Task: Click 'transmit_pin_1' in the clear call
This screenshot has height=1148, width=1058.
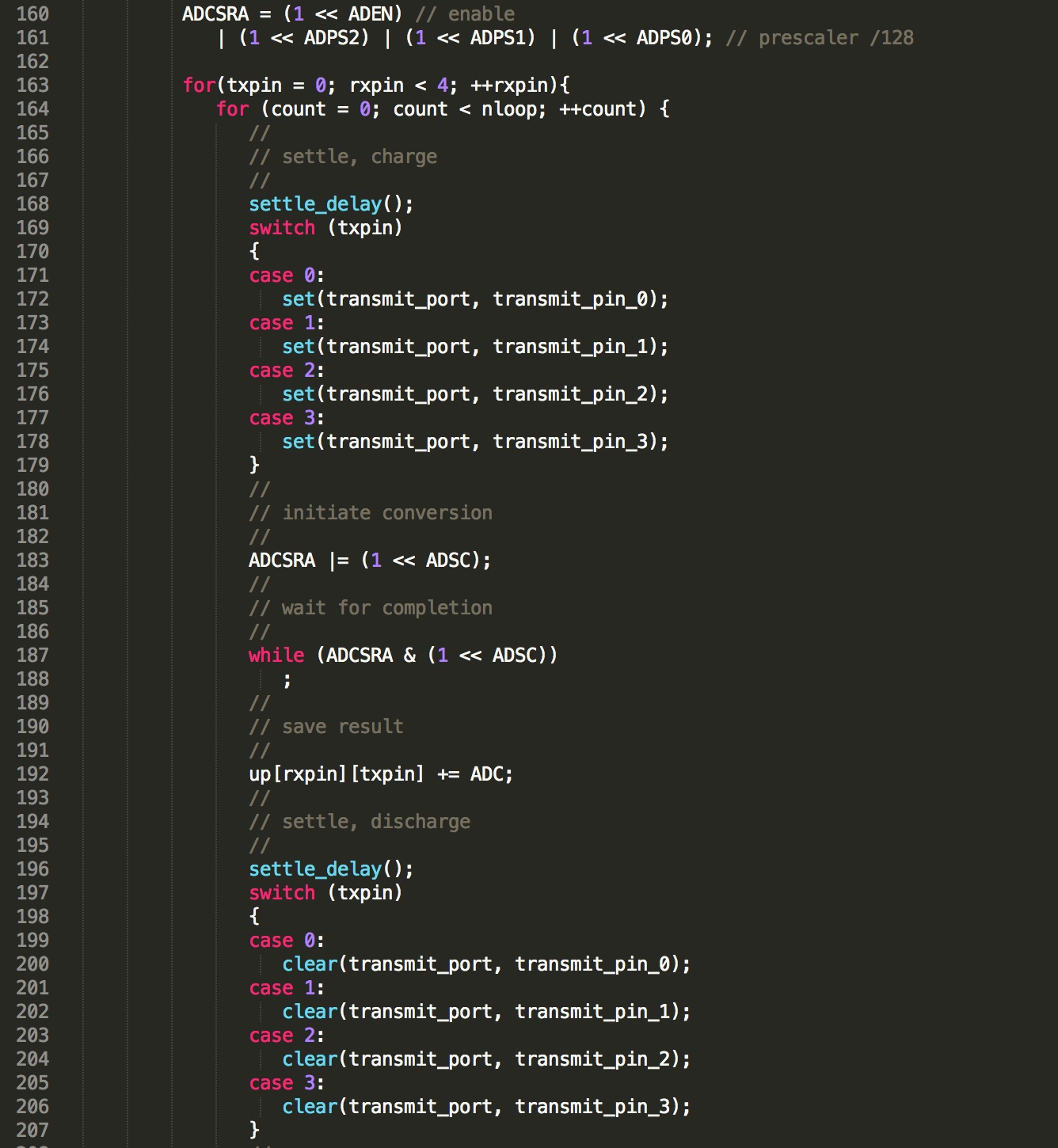Action: (592, 1012)
